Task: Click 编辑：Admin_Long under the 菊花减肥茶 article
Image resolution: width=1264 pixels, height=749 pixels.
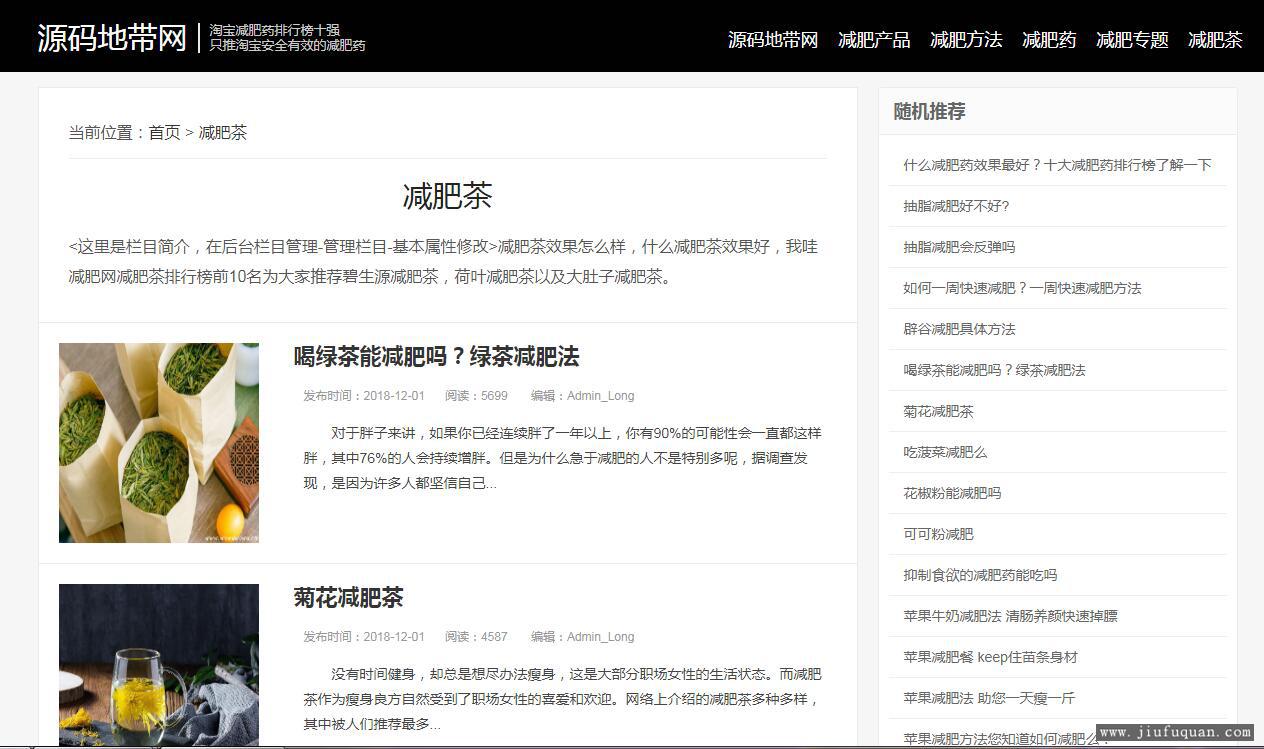Action: (x=582, y=637)
